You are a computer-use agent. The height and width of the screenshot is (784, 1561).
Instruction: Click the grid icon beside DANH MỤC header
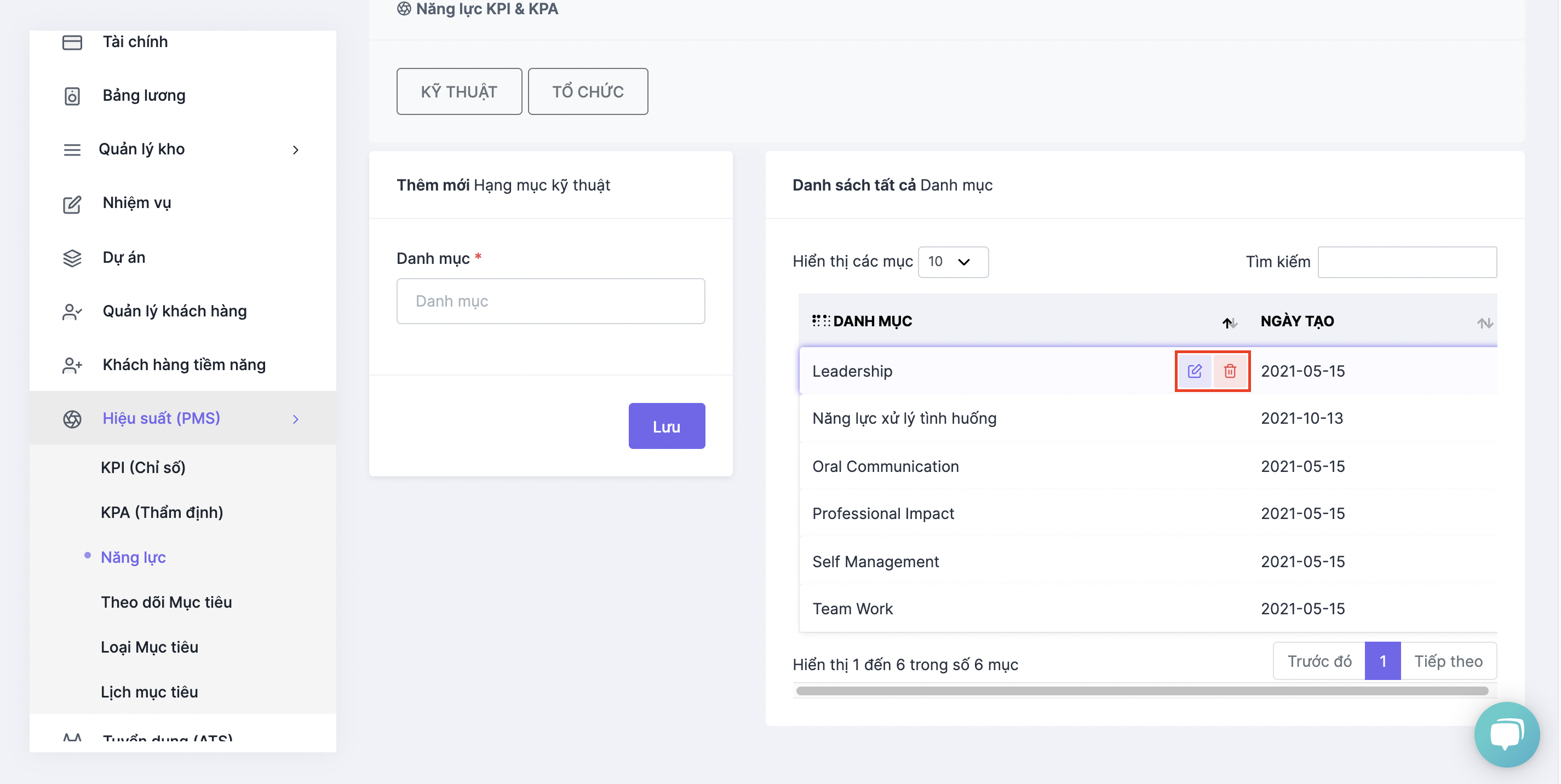coord(820,320)
